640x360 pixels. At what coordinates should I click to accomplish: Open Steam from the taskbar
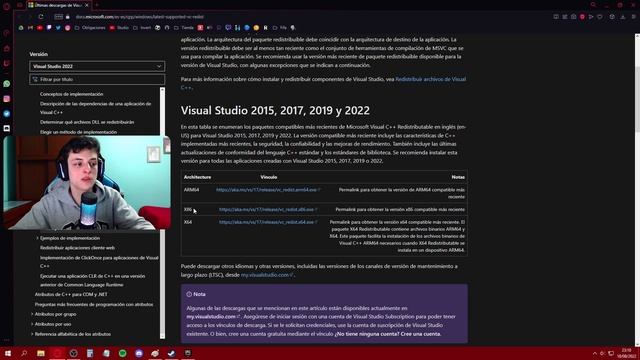pos(171,353)
